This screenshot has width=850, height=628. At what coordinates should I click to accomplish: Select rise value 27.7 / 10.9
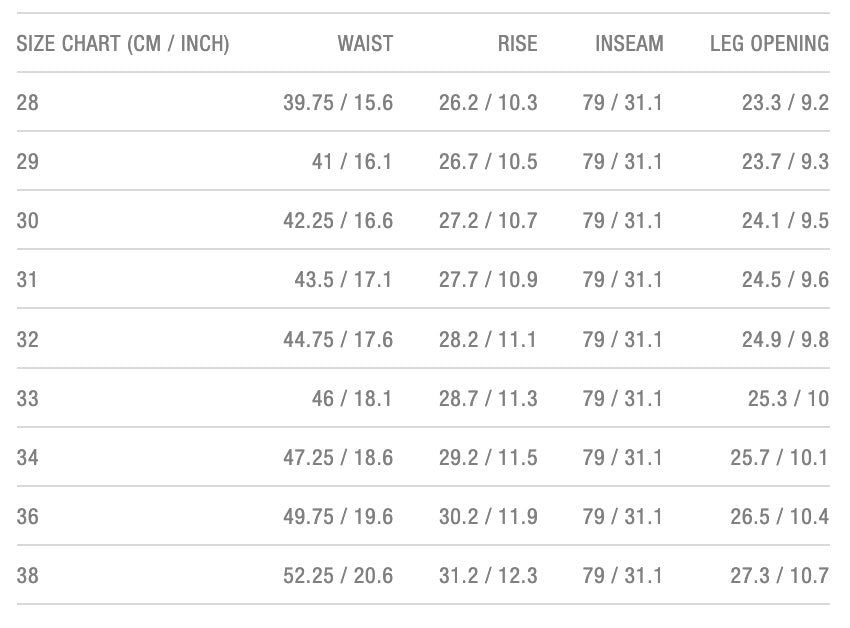tap(488, 279)
